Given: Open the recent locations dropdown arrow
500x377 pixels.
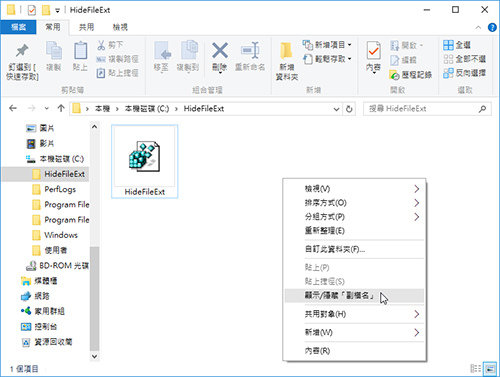Looking at the screenshot, I should pos(46,109).
